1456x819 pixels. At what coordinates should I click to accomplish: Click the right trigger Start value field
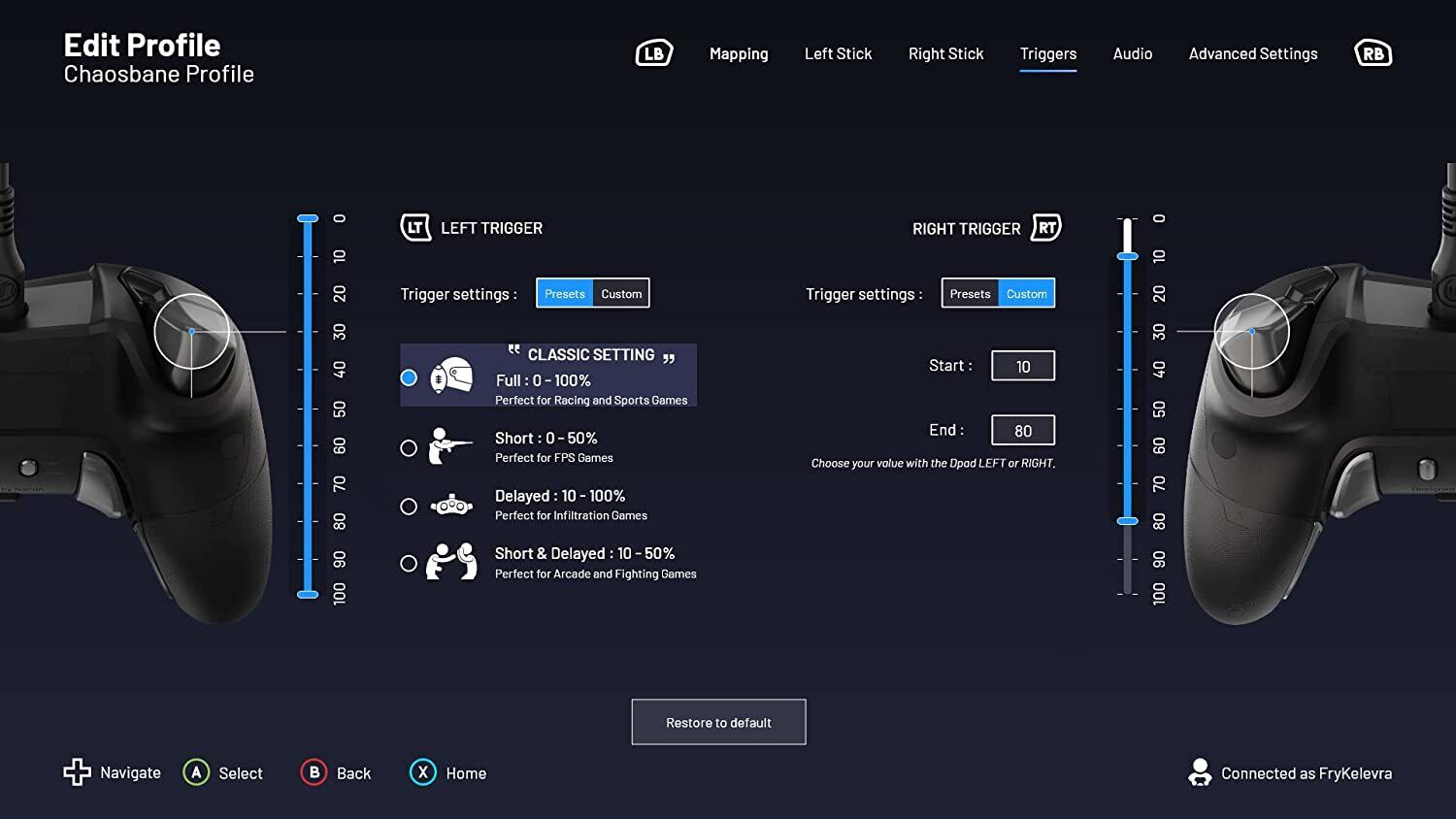pos(1022,366)
